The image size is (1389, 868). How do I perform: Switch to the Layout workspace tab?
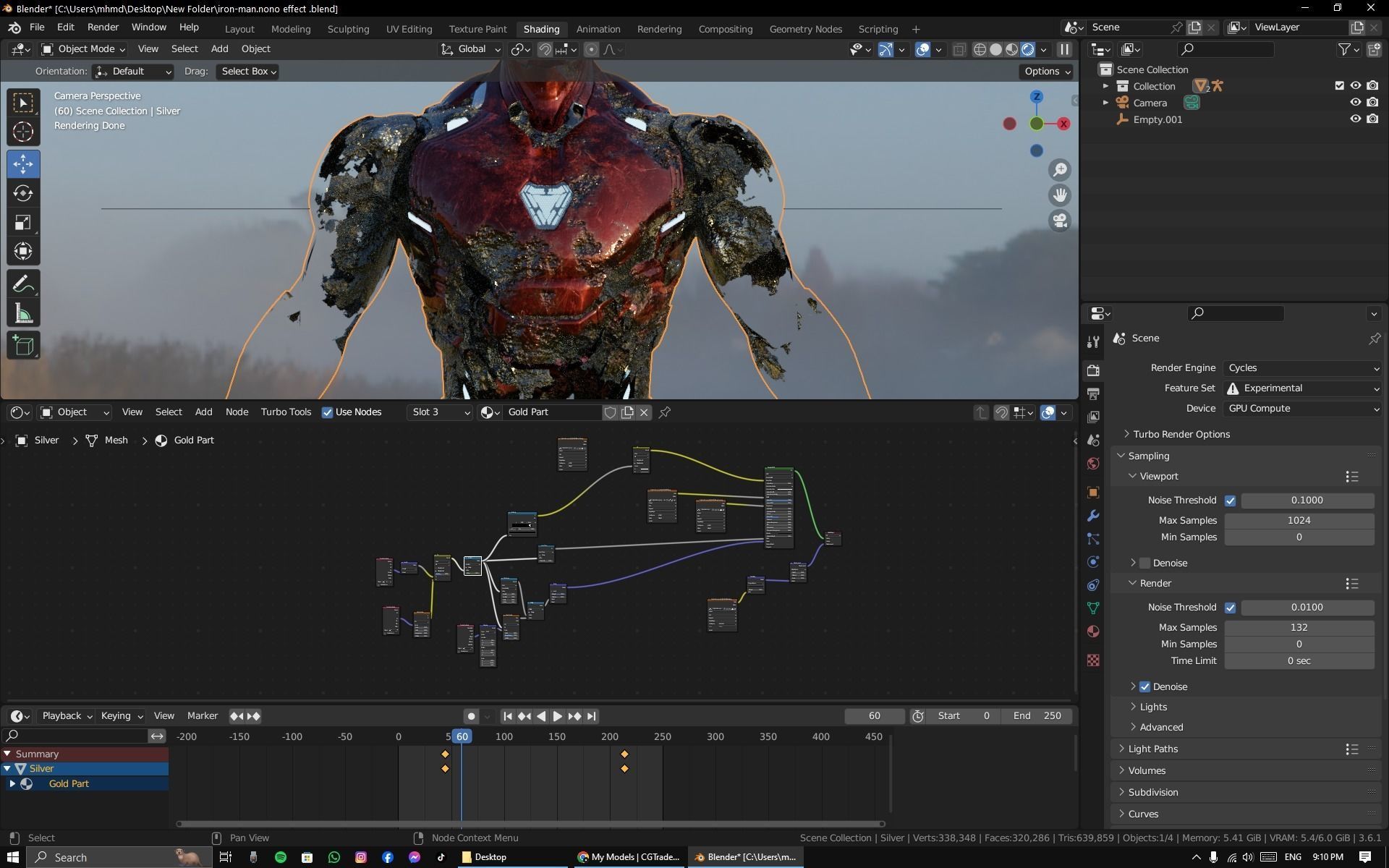239,30
